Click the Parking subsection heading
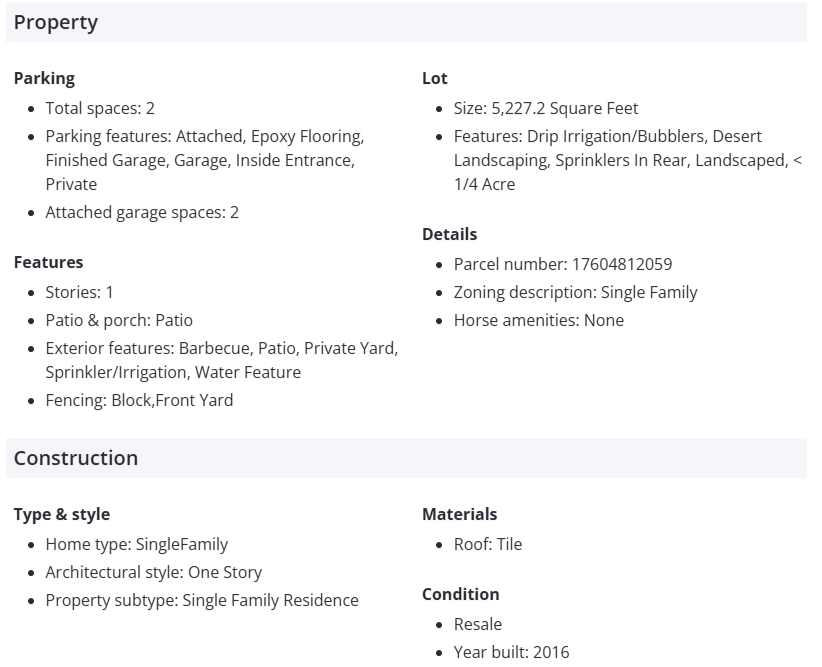822x667 pixels. coord(44,78)
